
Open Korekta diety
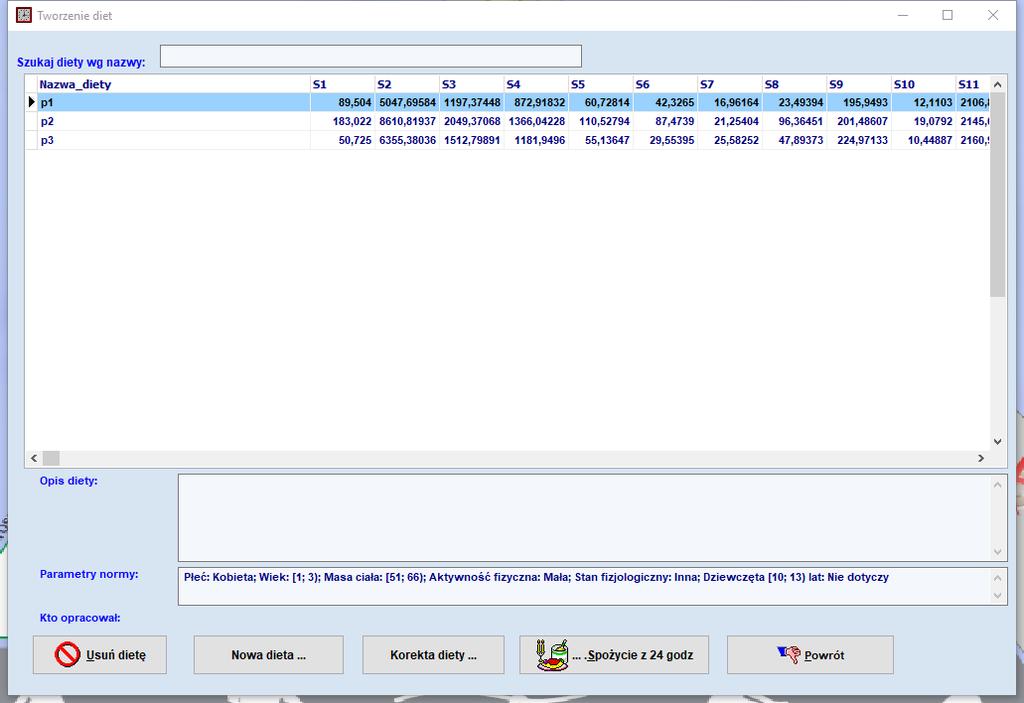pyautogui.click(x=434, y=655)
